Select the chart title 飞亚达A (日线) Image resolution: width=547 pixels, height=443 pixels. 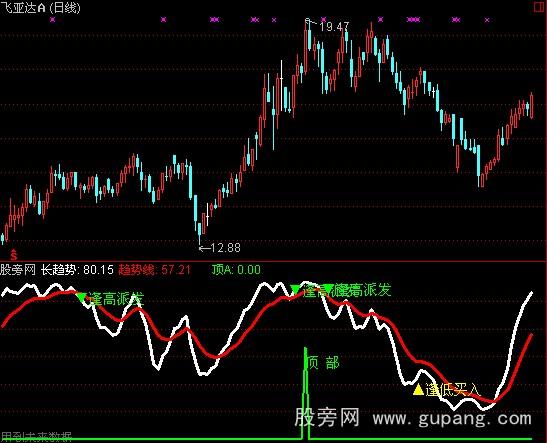coord(40,7)
